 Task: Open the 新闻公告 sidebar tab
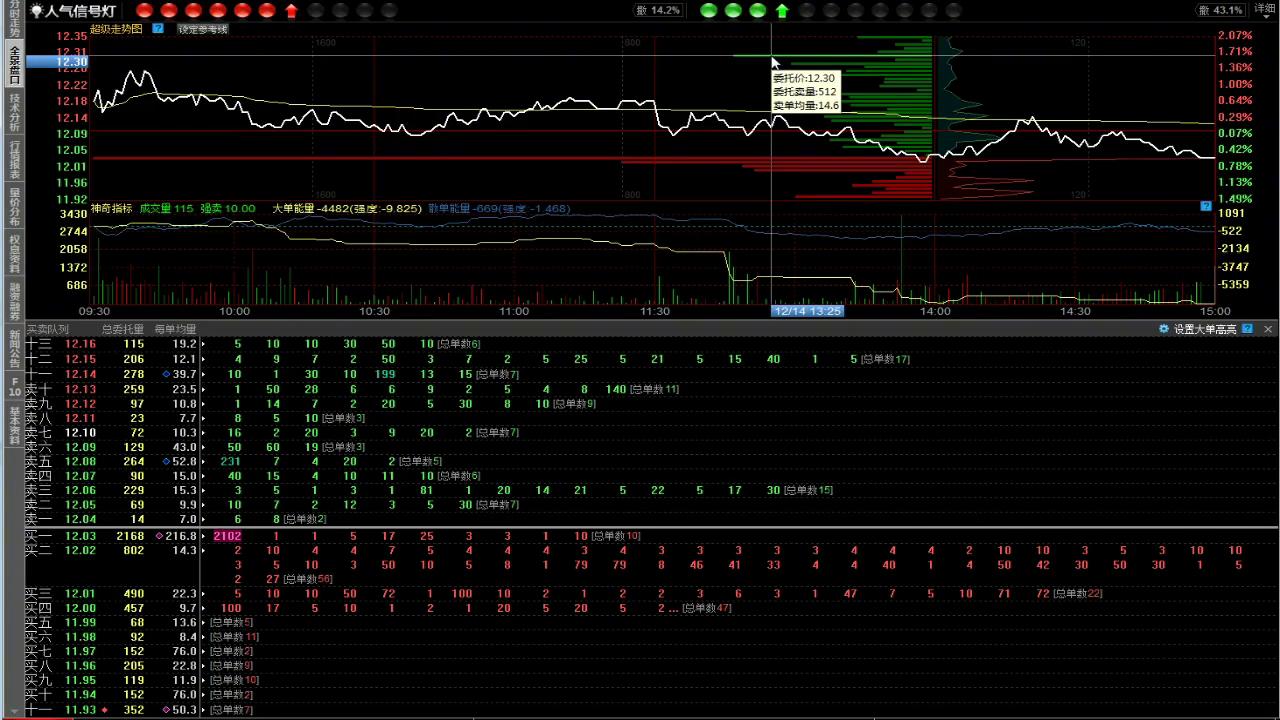pos(14,349)
